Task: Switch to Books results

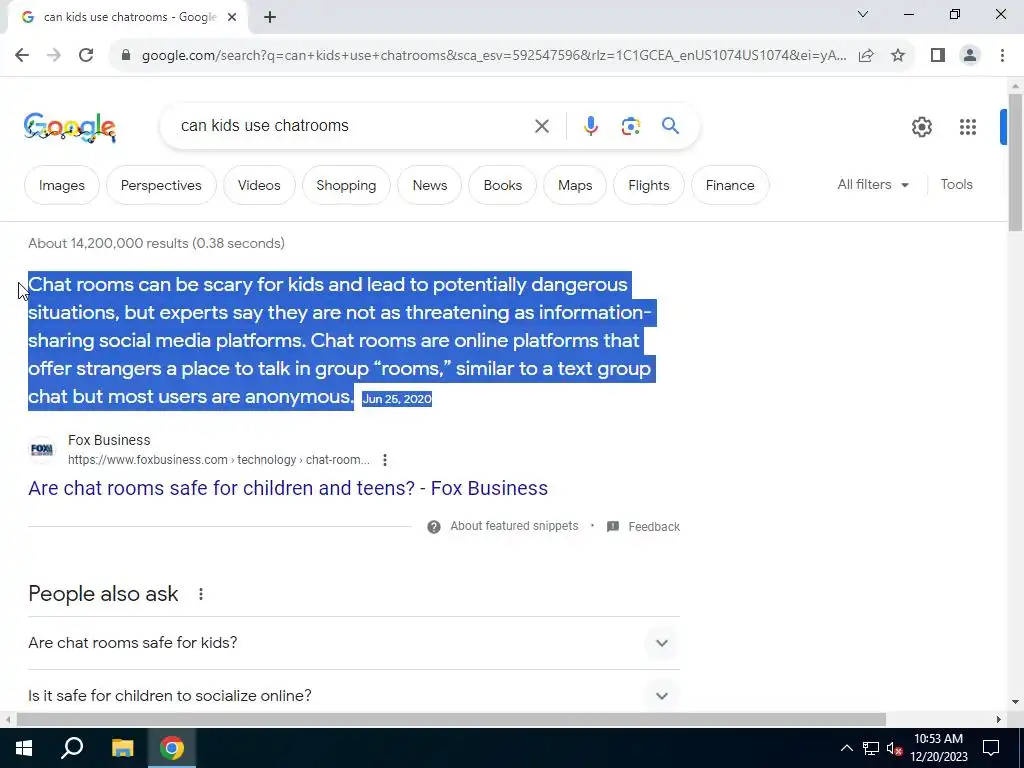Action: pos(503,185)
